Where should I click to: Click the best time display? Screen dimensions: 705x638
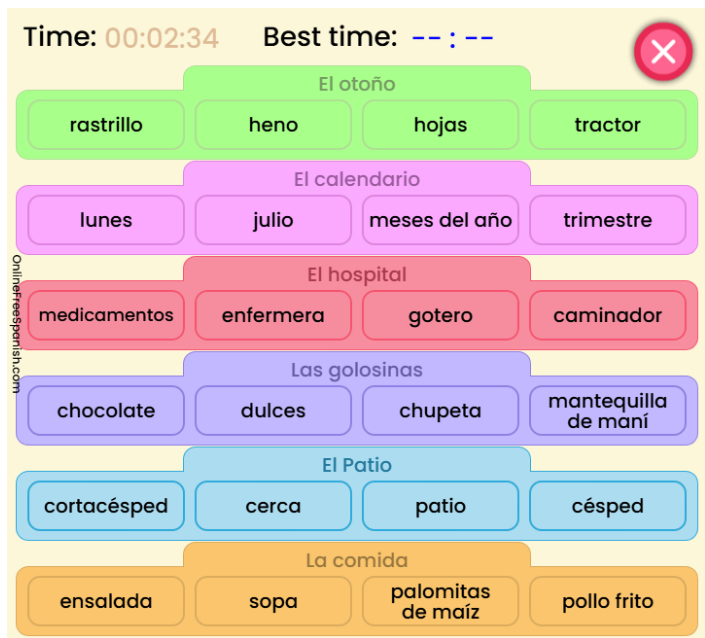(x=453, y=38)
